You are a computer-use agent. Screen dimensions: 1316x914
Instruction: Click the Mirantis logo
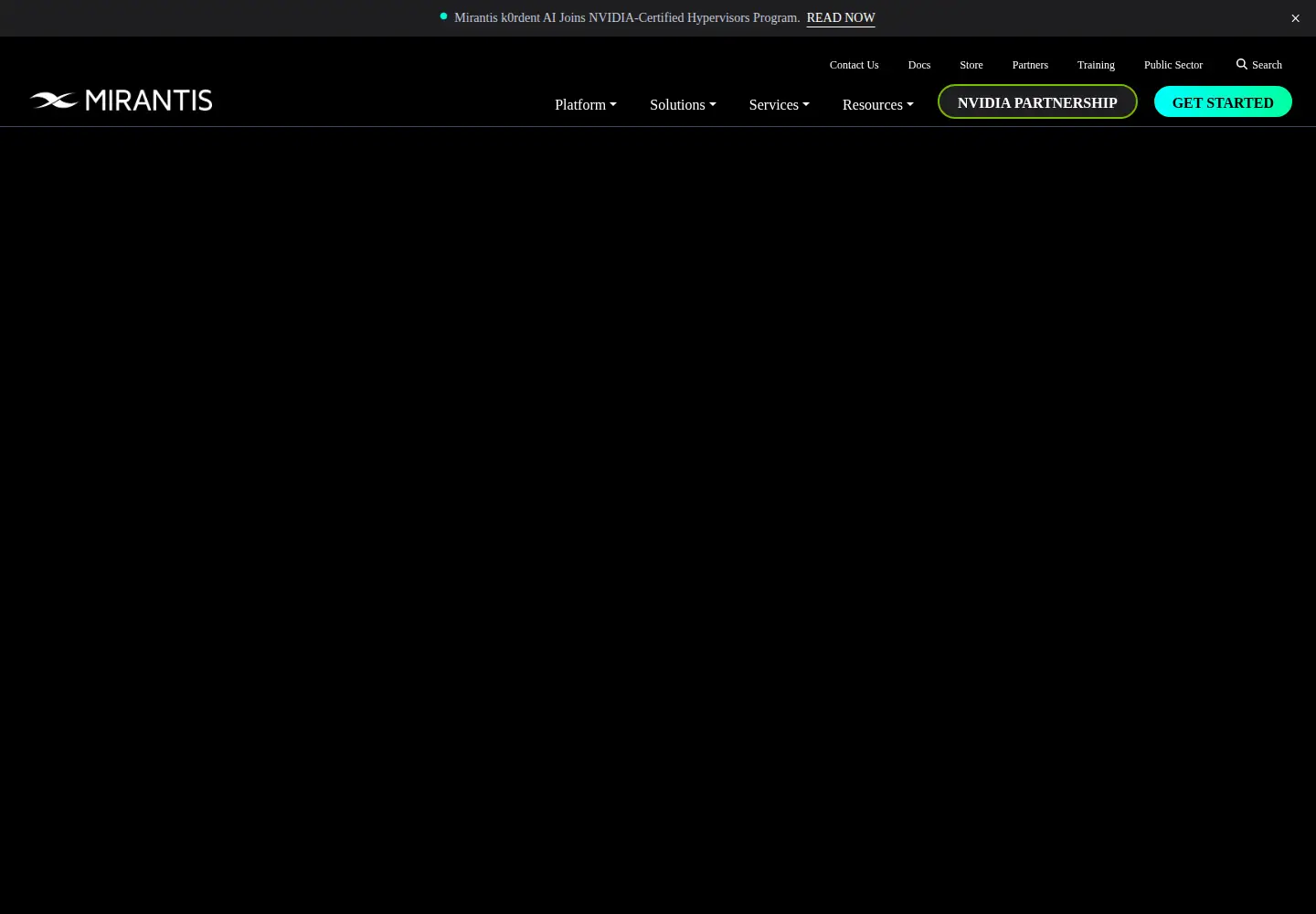click(121, 100)
